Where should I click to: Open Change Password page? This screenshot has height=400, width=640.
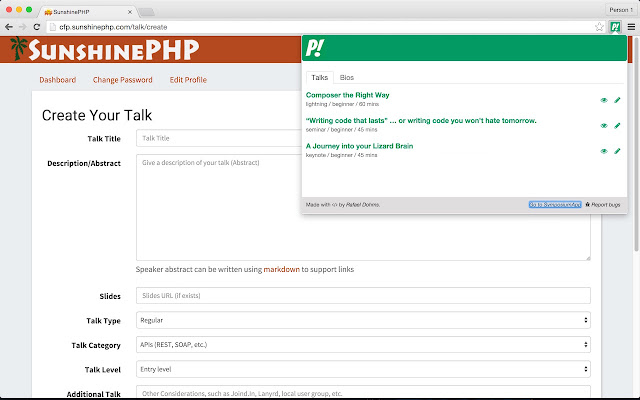point(122,79)
